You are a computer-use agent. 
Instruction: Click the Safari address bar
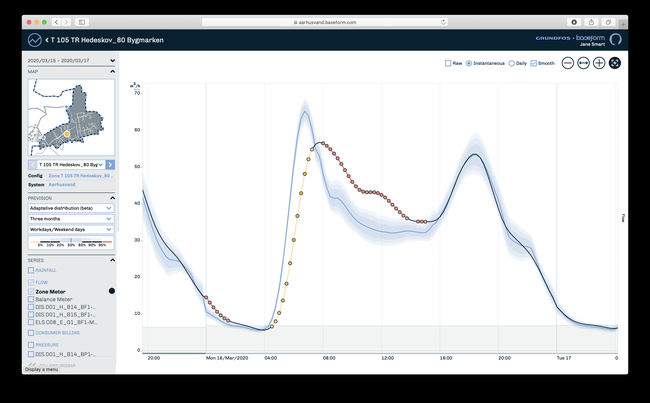[325, 22]
